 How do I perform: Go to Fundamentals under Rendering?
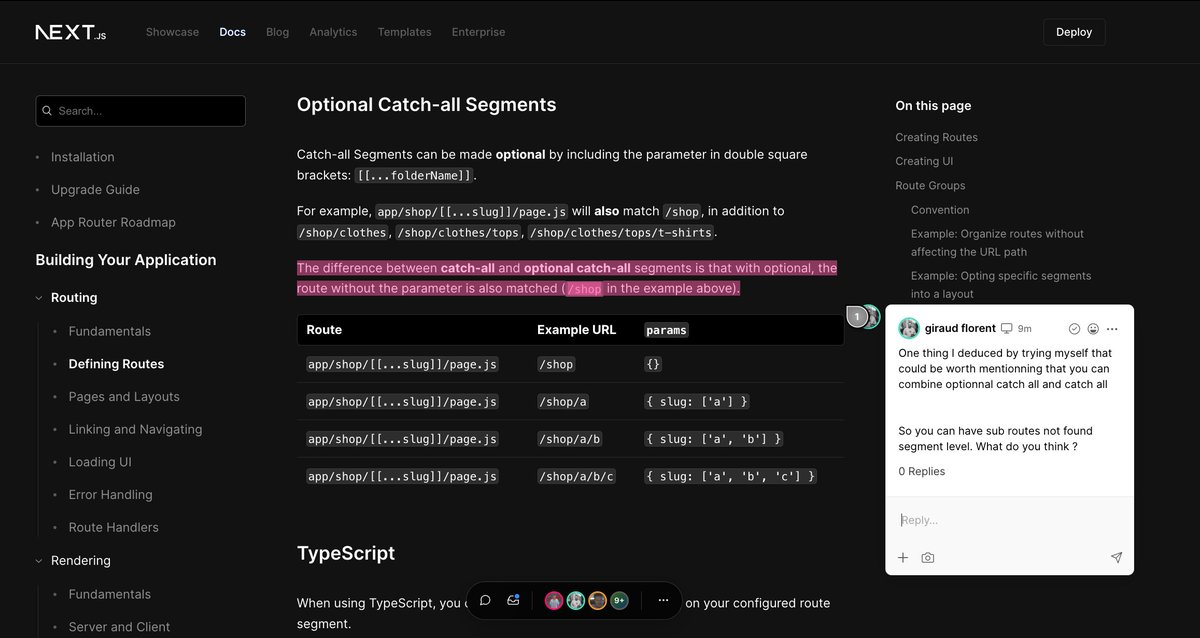(110, 594)
